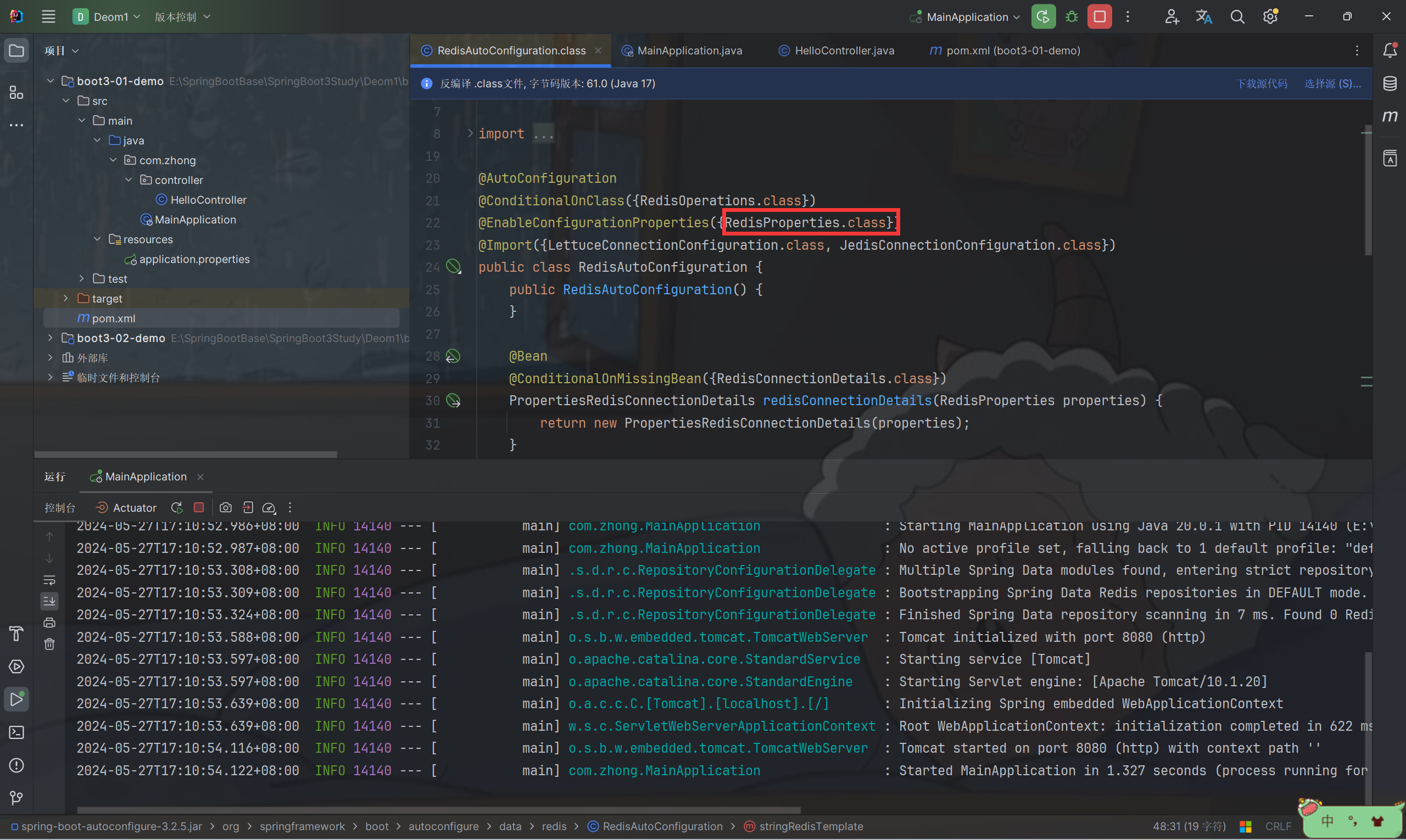Click CRLF line separator in status bar
The width and height of the screenshot is (1406, 840).
pyautogui.click(x=1278, y=826)
